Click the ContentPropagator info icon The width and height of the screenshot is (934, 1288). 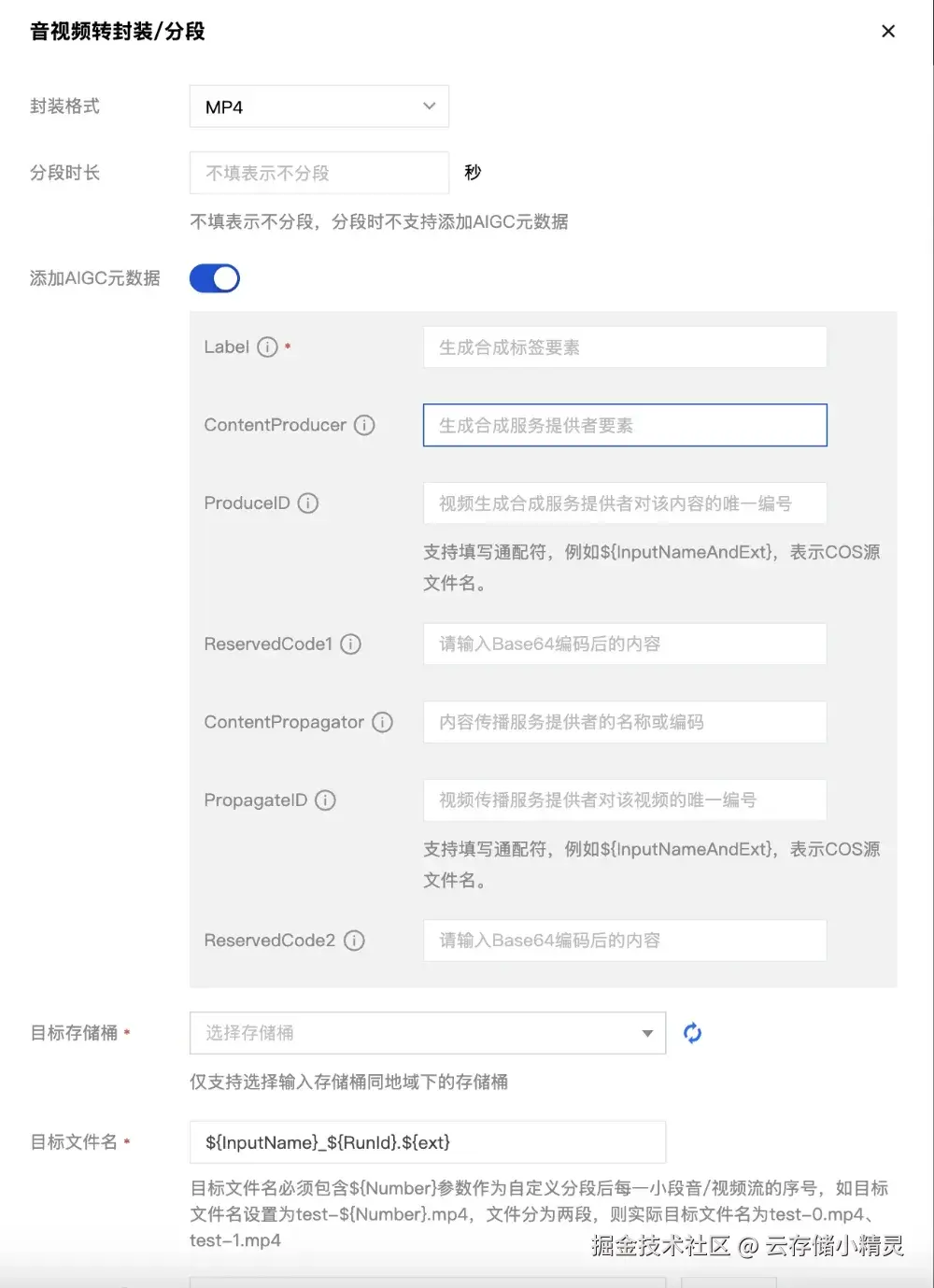(x=382, y=722)
